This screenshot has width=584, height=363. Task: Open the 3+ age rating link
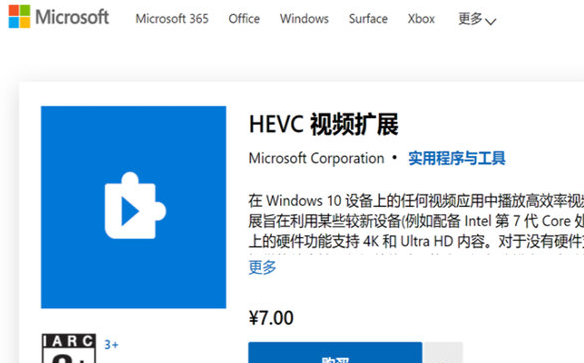pyautogui.click(x=111, y=345)
